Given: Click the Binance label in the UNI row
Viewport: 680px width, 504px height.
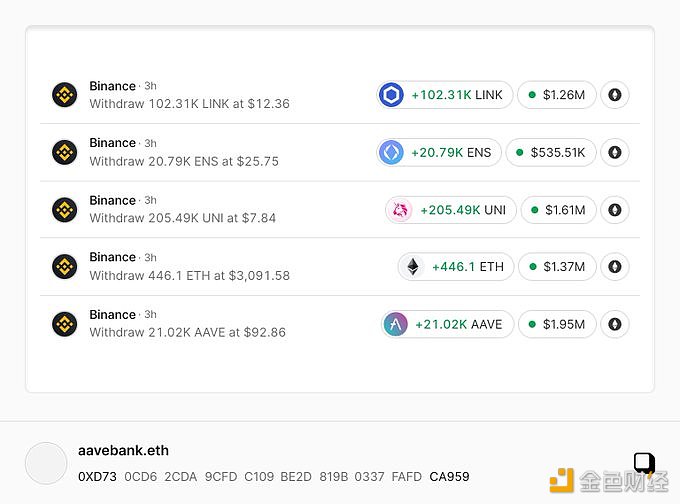Looking at the screenshot, I should [x=113, y=200].
